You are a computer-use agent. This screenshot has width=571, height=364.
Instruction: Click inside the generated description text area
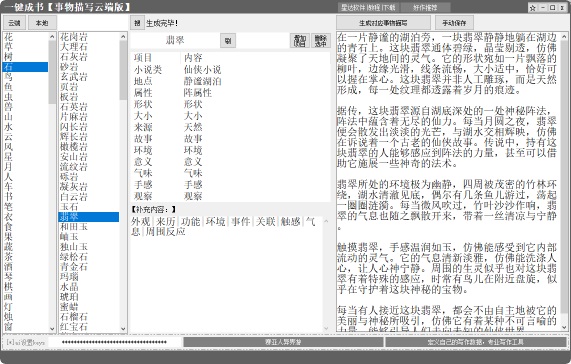click(x=448, y=181)
